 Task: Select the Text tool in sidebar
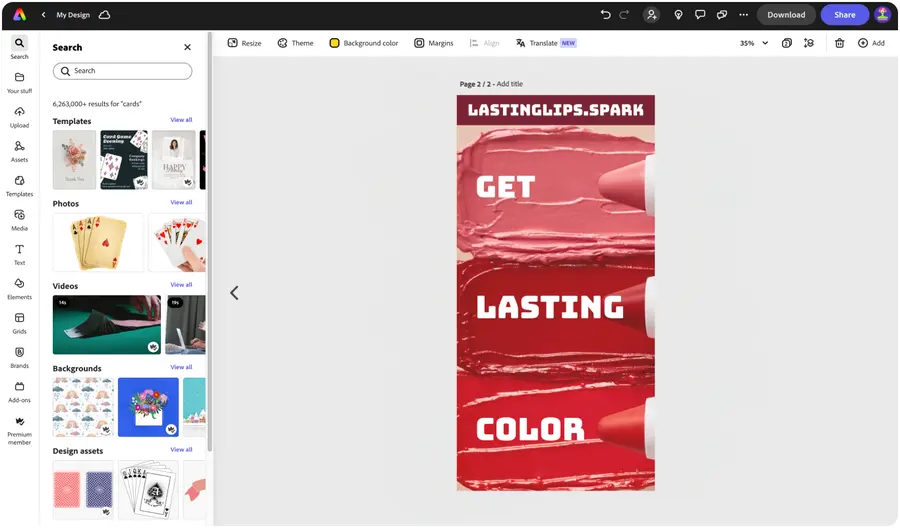tap(19, 254)
